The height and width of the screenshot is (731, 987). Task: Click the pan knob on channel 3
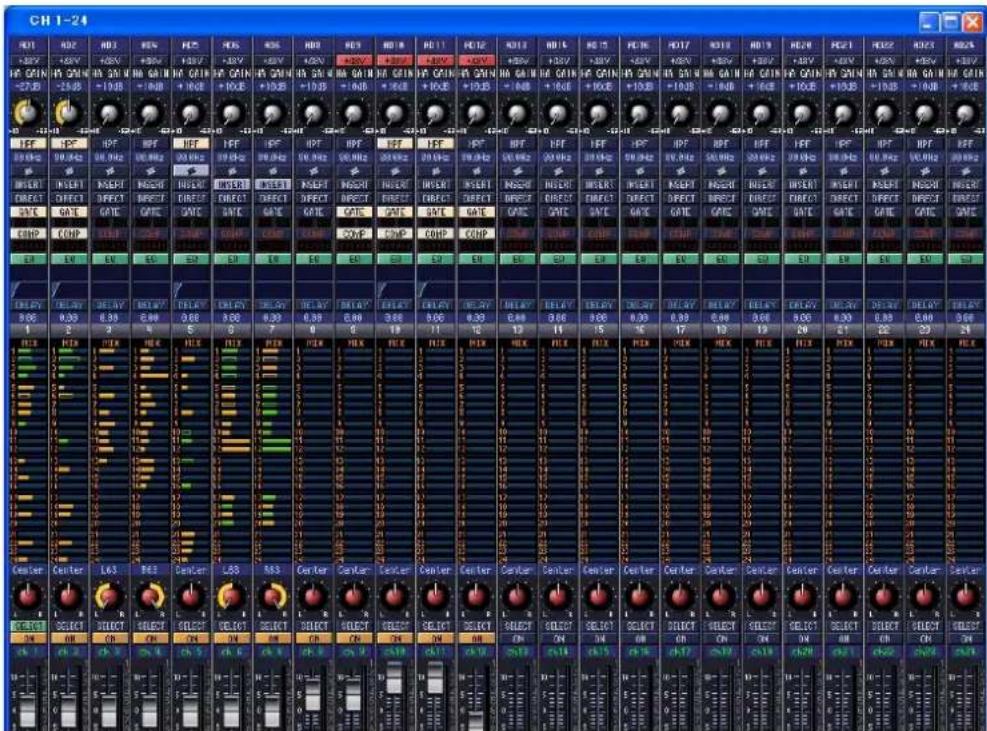[109, 596]
